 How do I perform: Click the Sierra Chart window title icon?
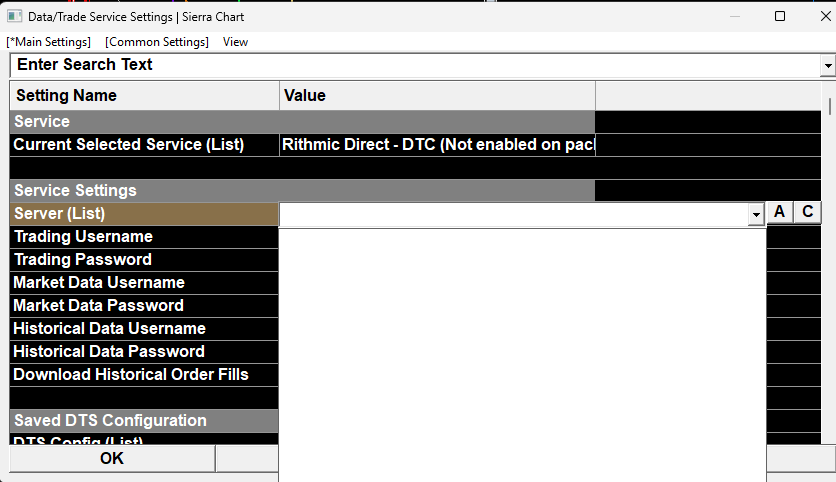pyautogui.click(x=14, y=17)
